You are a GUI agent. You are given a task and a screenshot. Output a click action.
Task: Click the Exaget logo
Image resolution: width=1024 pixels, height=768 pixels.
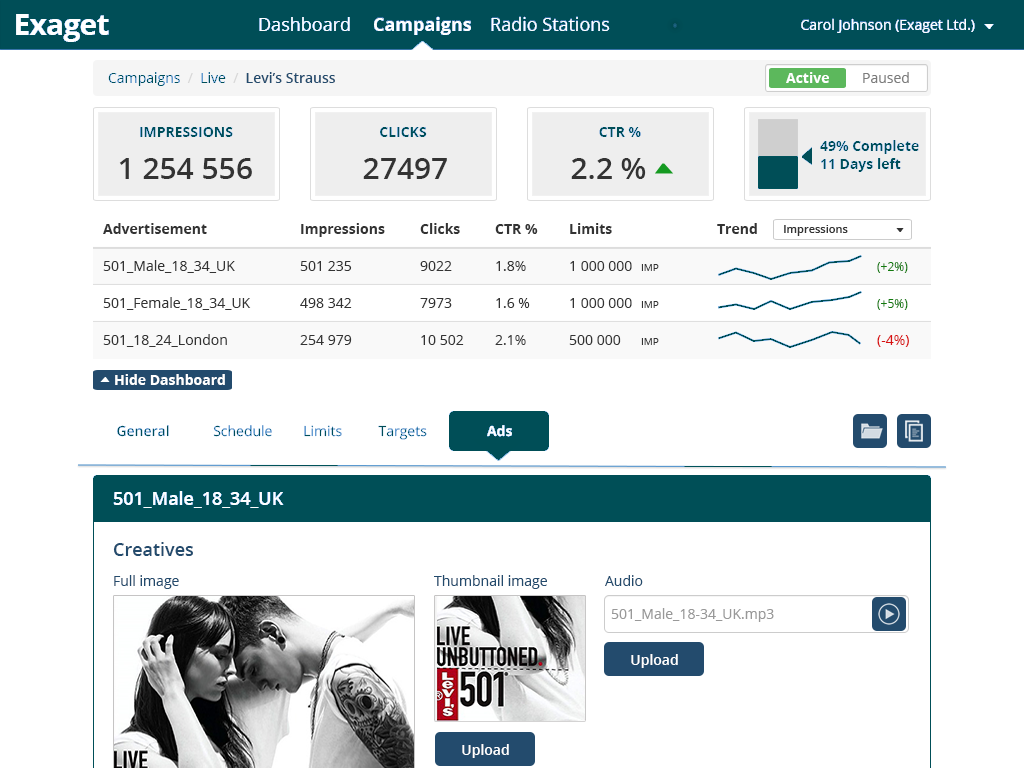(x=62, y=25)
